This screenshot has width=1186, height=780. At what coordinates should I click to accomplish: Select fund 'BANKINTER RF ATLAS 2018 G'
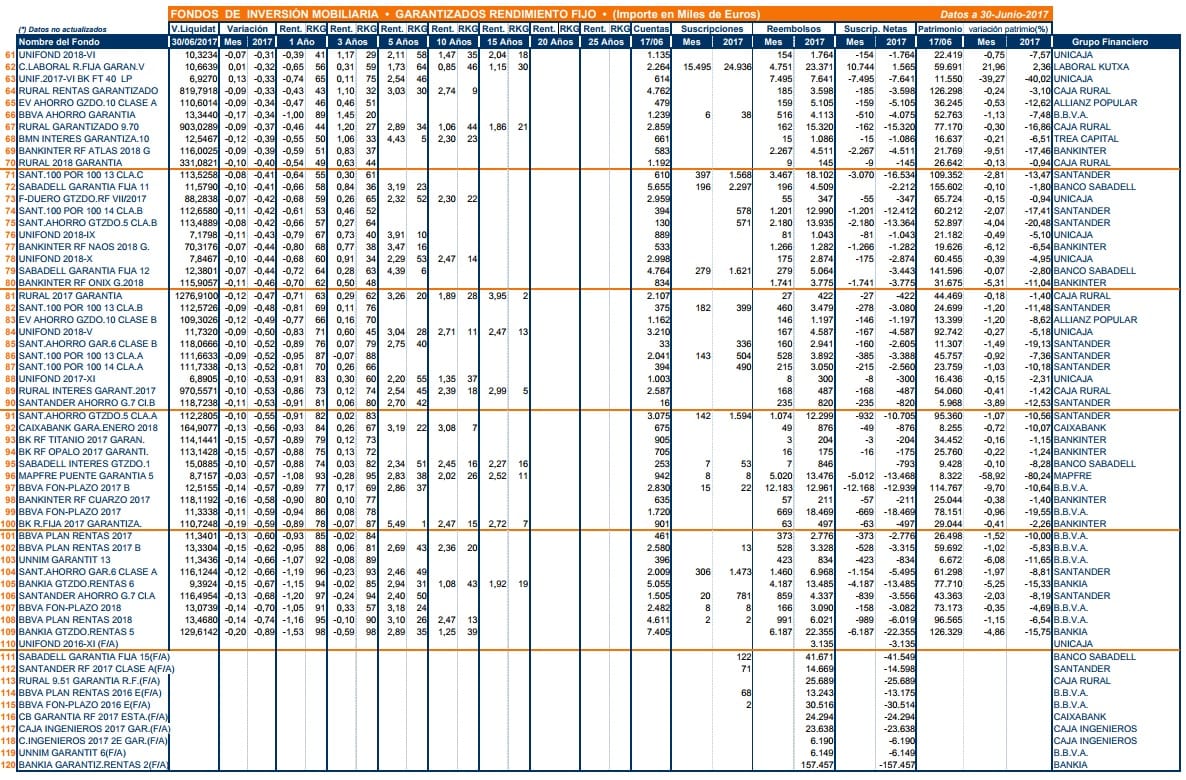tap(85, 151)
